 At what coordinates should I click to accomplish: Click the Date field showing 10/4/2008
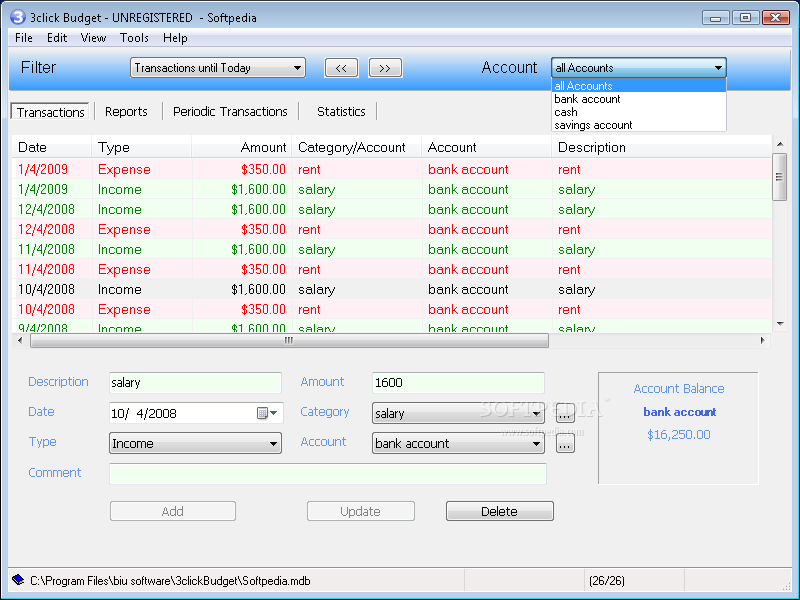pyautogui.click(x=195, y=413)
